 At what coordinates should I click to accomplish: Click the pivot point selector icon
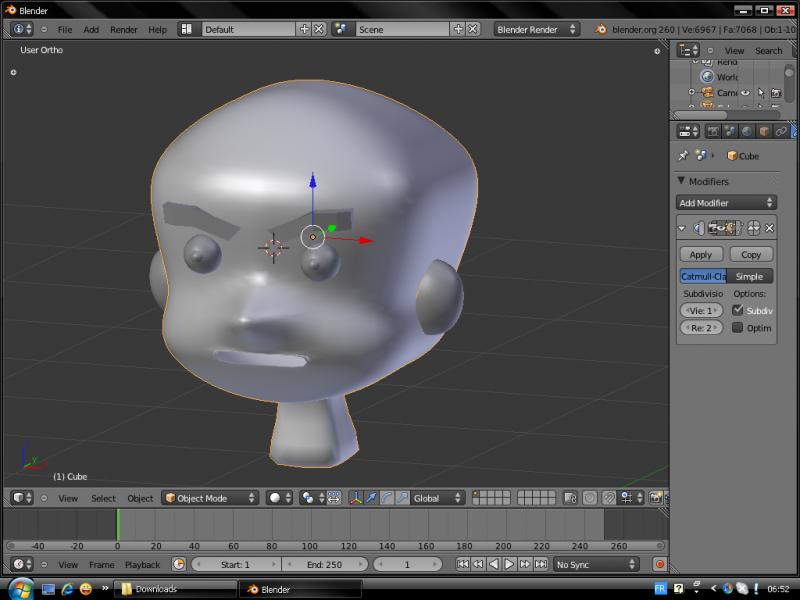311,497
